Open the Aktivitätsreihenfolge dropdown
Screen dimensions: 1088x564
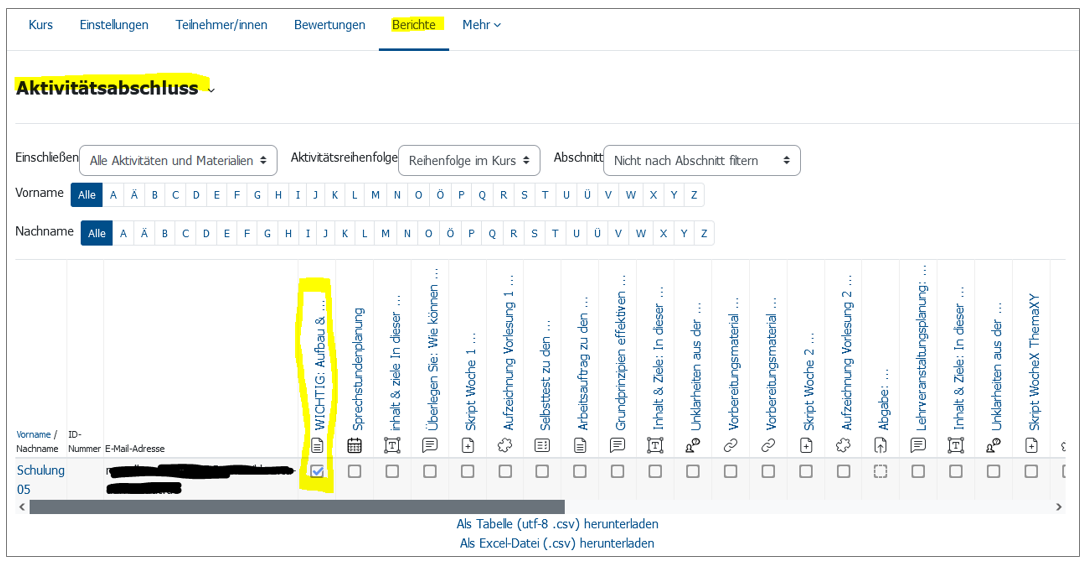469,160
